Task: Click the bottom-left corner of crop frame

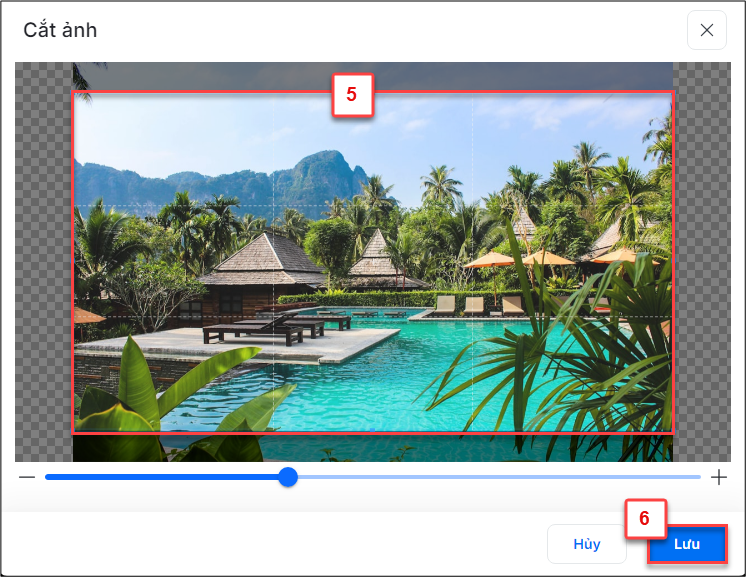Action: [x=73, y=432]
